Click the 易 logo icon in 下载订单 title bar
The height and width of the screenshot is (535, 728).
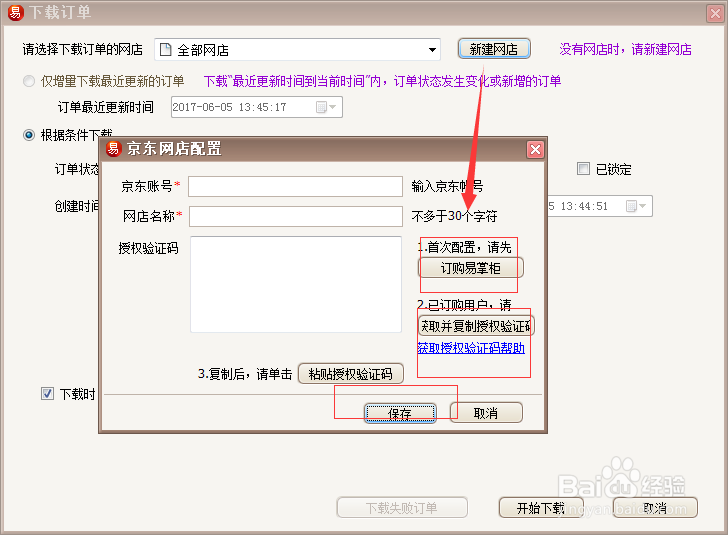(x=16, y=13)
